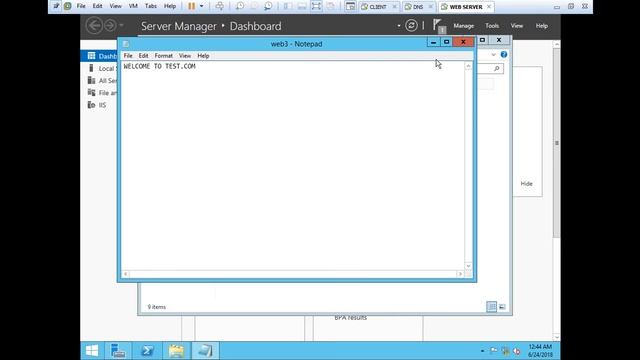Open Server Manager notifications flag

pyautogui.click(x=439, y=26)
